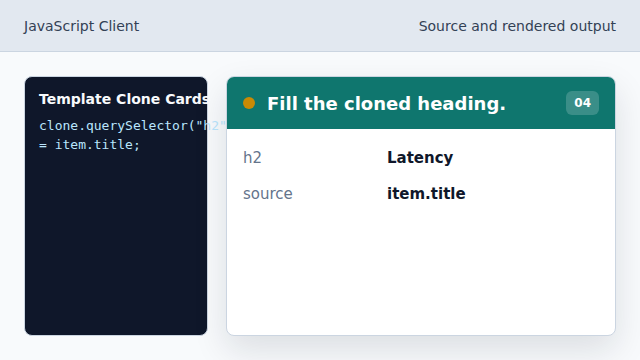This screenshot has height=360, width=640.
Task: Click the clone.querySelector code line
Action: 123,126
